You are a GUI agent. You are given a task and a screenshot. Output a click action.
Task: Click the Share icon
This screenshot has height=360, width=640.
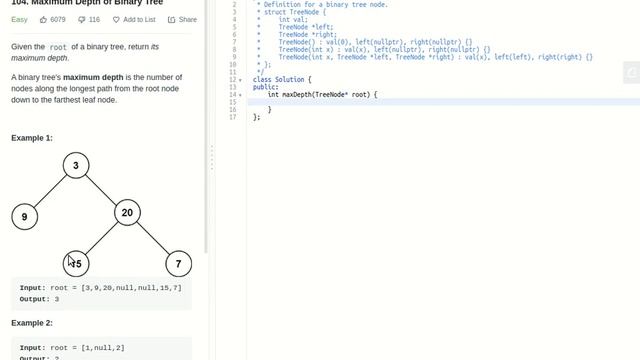coord(171,20)
